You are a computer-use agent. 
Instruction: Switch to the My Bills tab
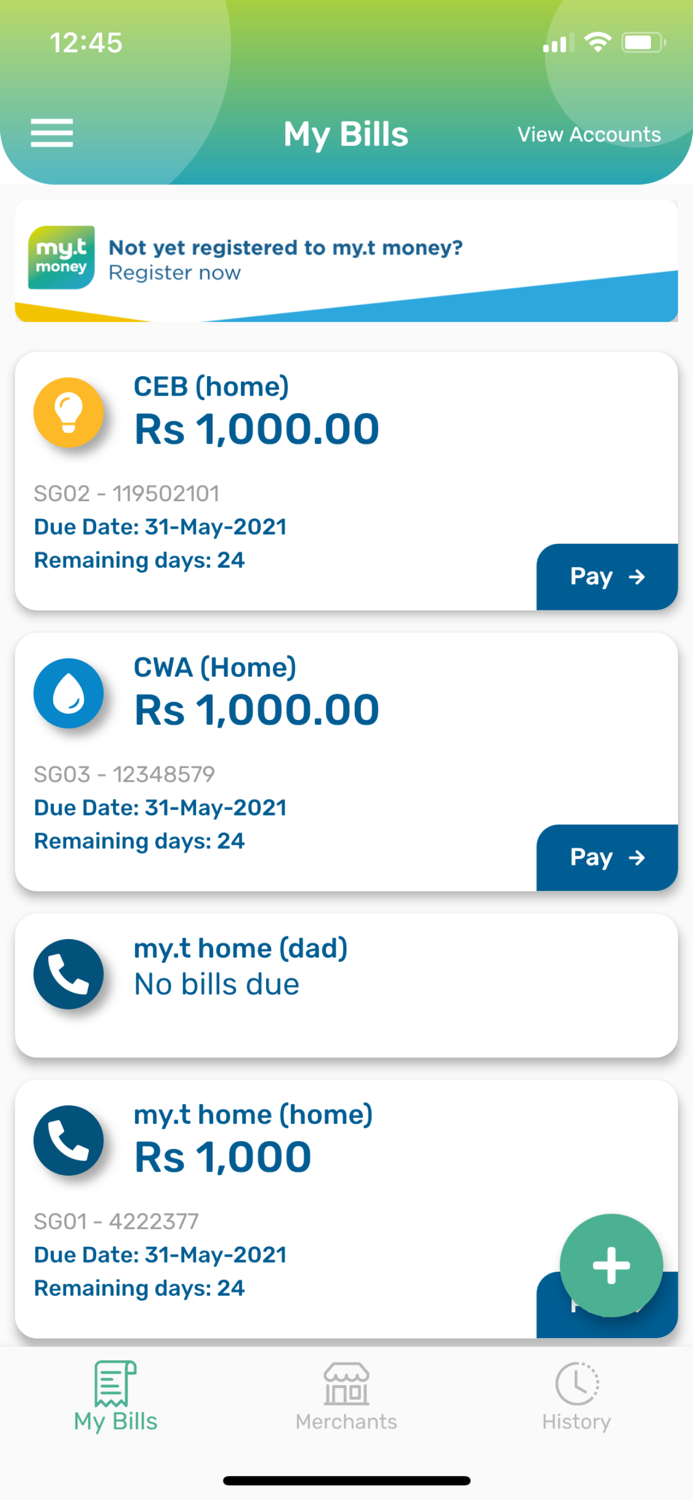pyautogui.click(x=115, y=1398)
